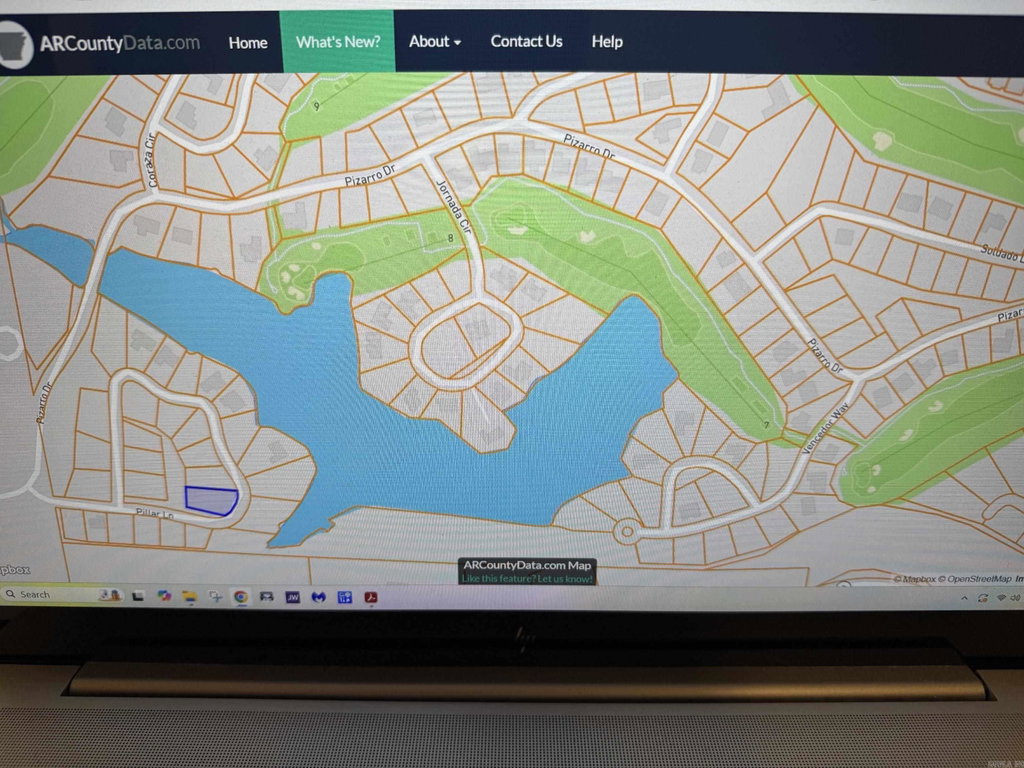
Task: Click the Jornada Cir street label
Action: coord(453,206)
